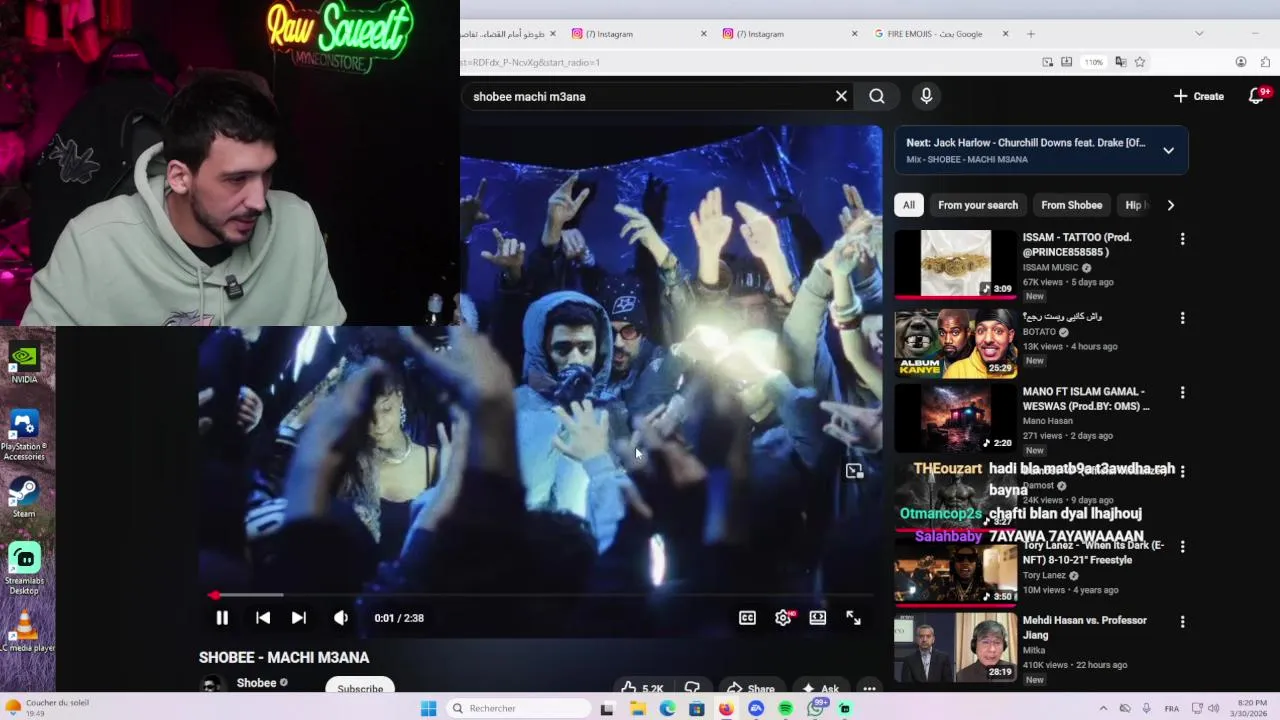Show hidden system tray icons
The width and height of the screenshot is (1280, 720).
(x=1104, y=708)
